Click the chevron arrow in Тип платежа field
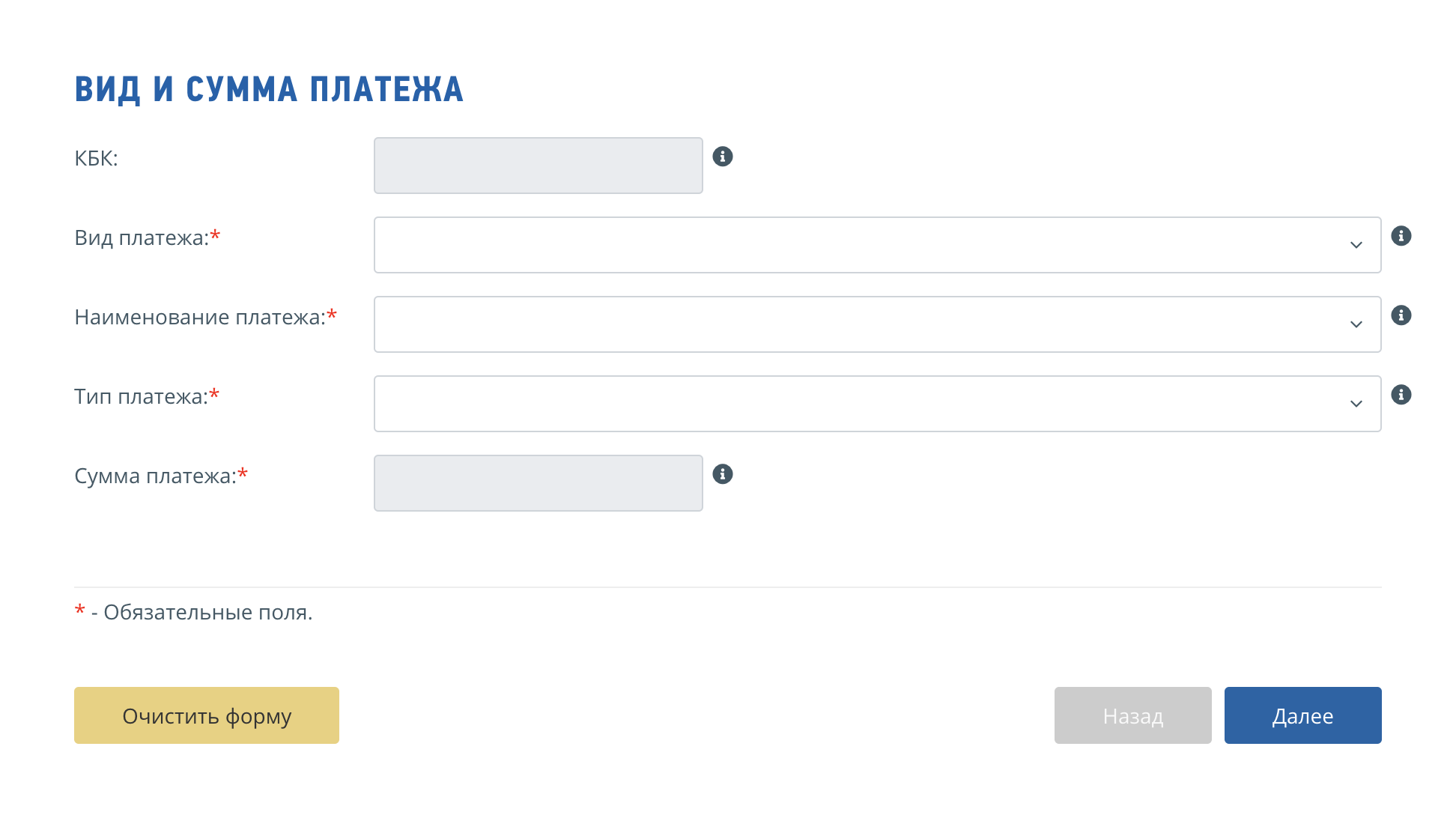This screenshot has width=1456, height=815. tap(1356, 405)
